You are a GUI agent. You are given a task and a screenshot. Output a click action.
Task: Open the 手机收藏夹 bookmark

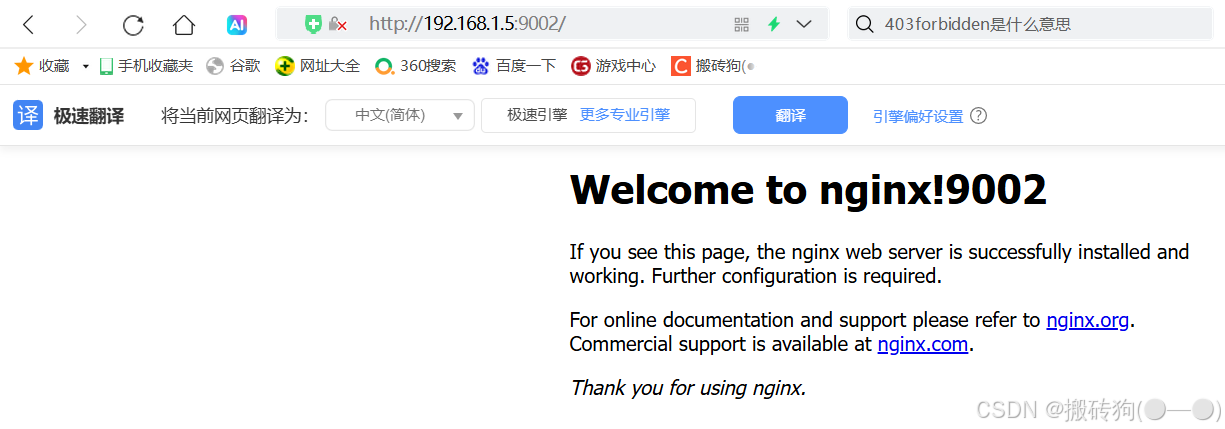point(146,66)
